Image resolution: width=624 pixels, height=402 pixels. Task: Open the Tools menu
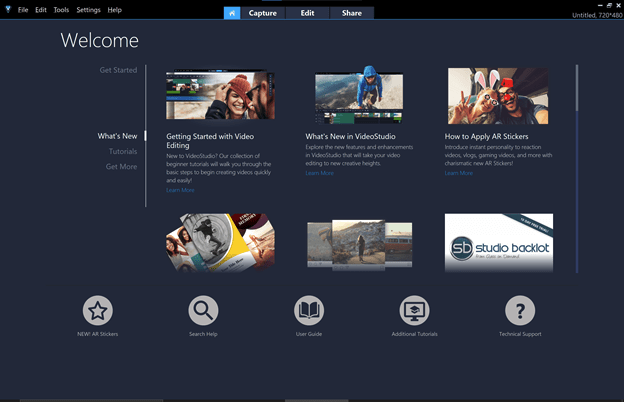pos(61,10)
